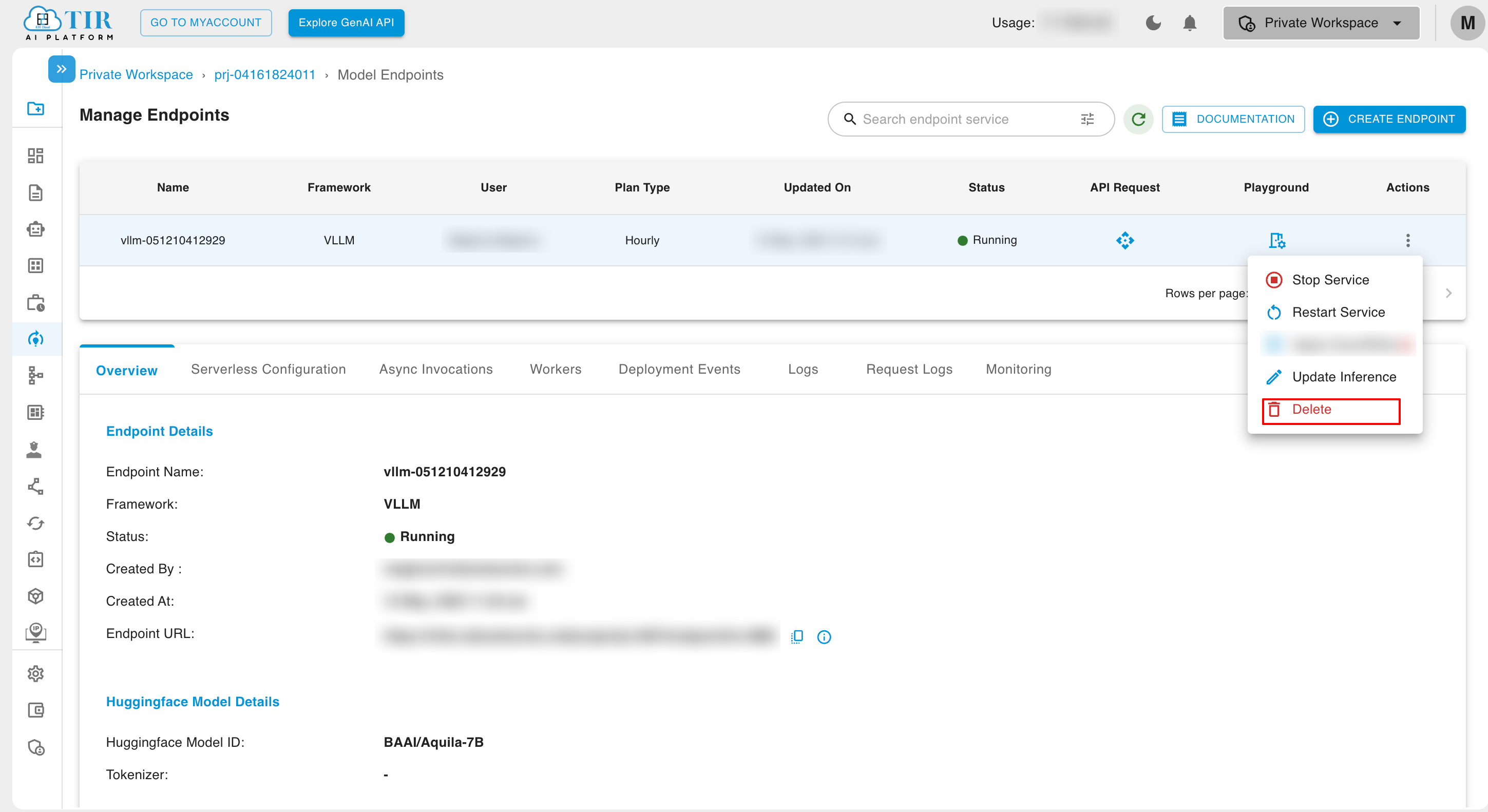
Task: Open the briefcase with clock icon in sidebar
Action: pos(36,303)
